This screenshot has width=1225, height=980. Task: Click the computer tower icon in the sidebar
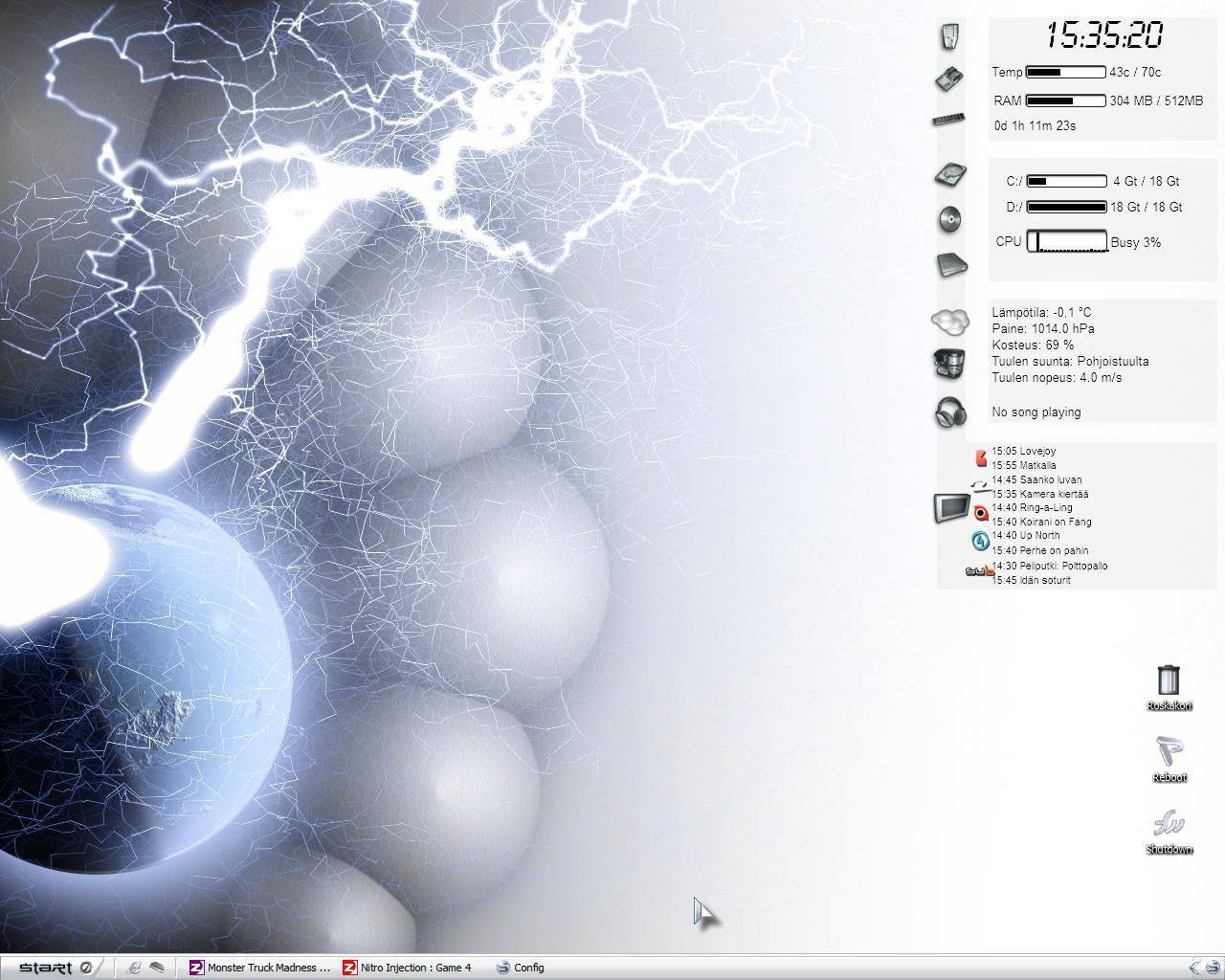pos(949,36)
